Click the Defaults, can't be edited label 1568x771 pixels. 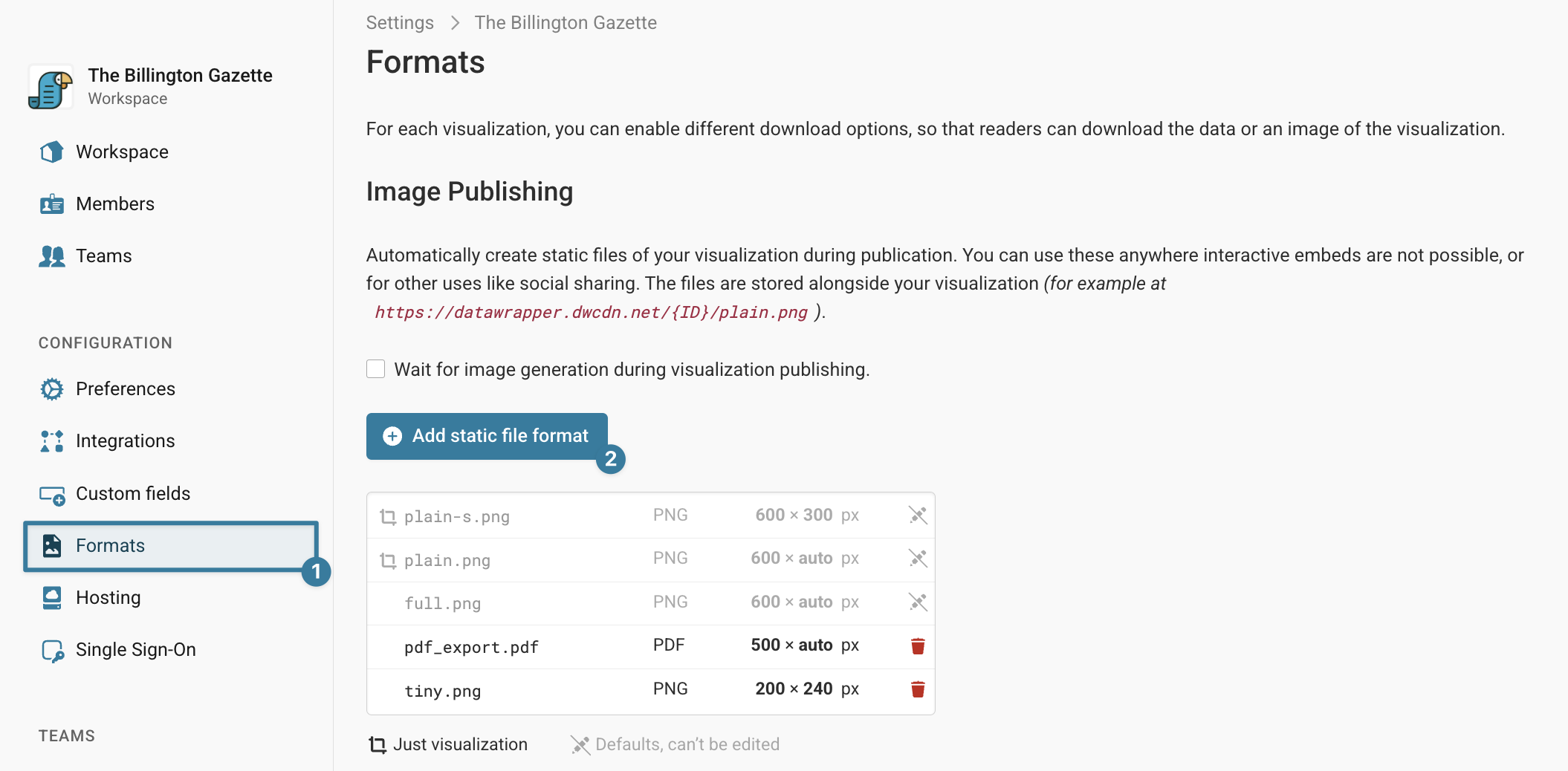point(687,744)
